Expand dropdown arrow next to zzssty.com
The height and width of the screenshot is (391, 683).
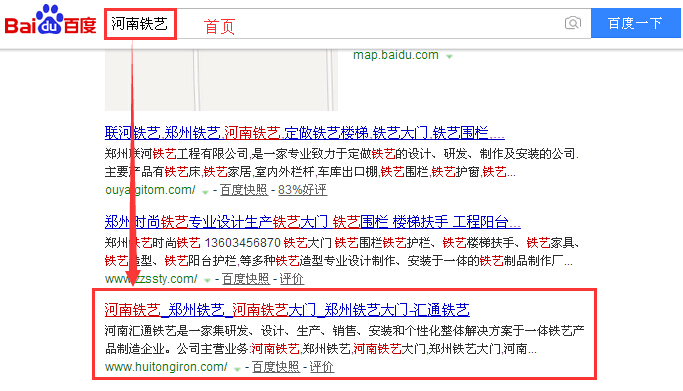coord(207,281)
